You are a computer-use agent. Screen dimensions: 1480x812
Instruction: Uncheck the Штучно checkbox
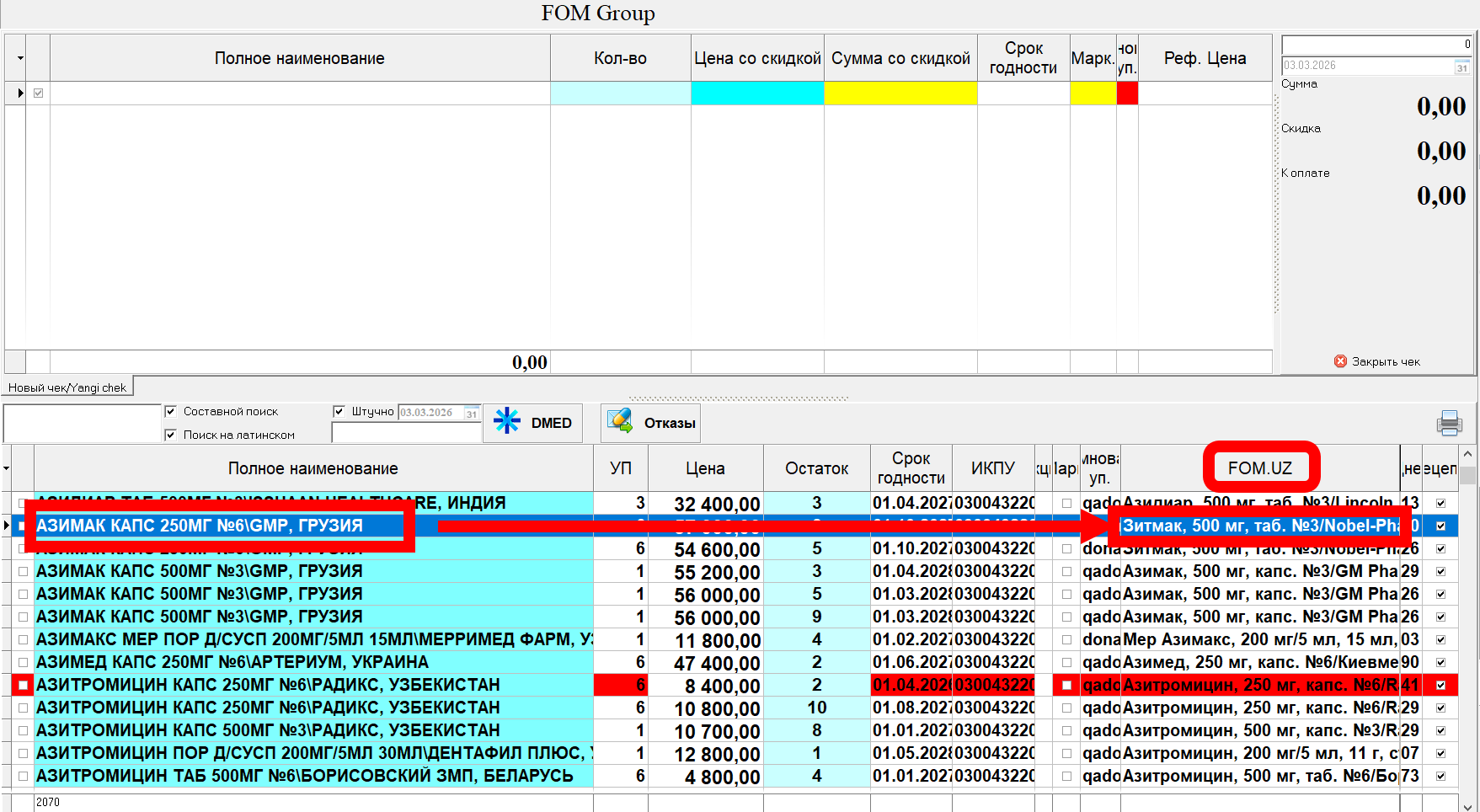[x=339, y=411]
